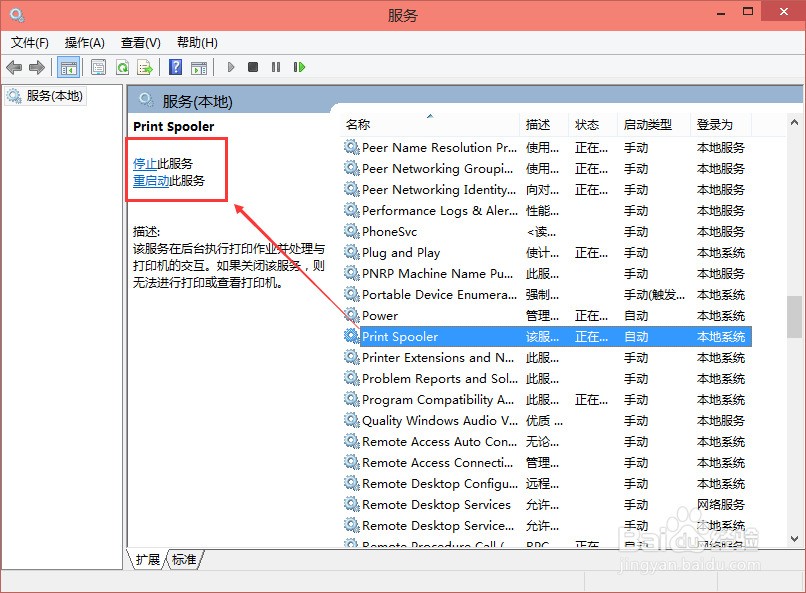Screen dimensions: 806x593
Task: Click the Stop Service square icon
Action: (253, 67)
